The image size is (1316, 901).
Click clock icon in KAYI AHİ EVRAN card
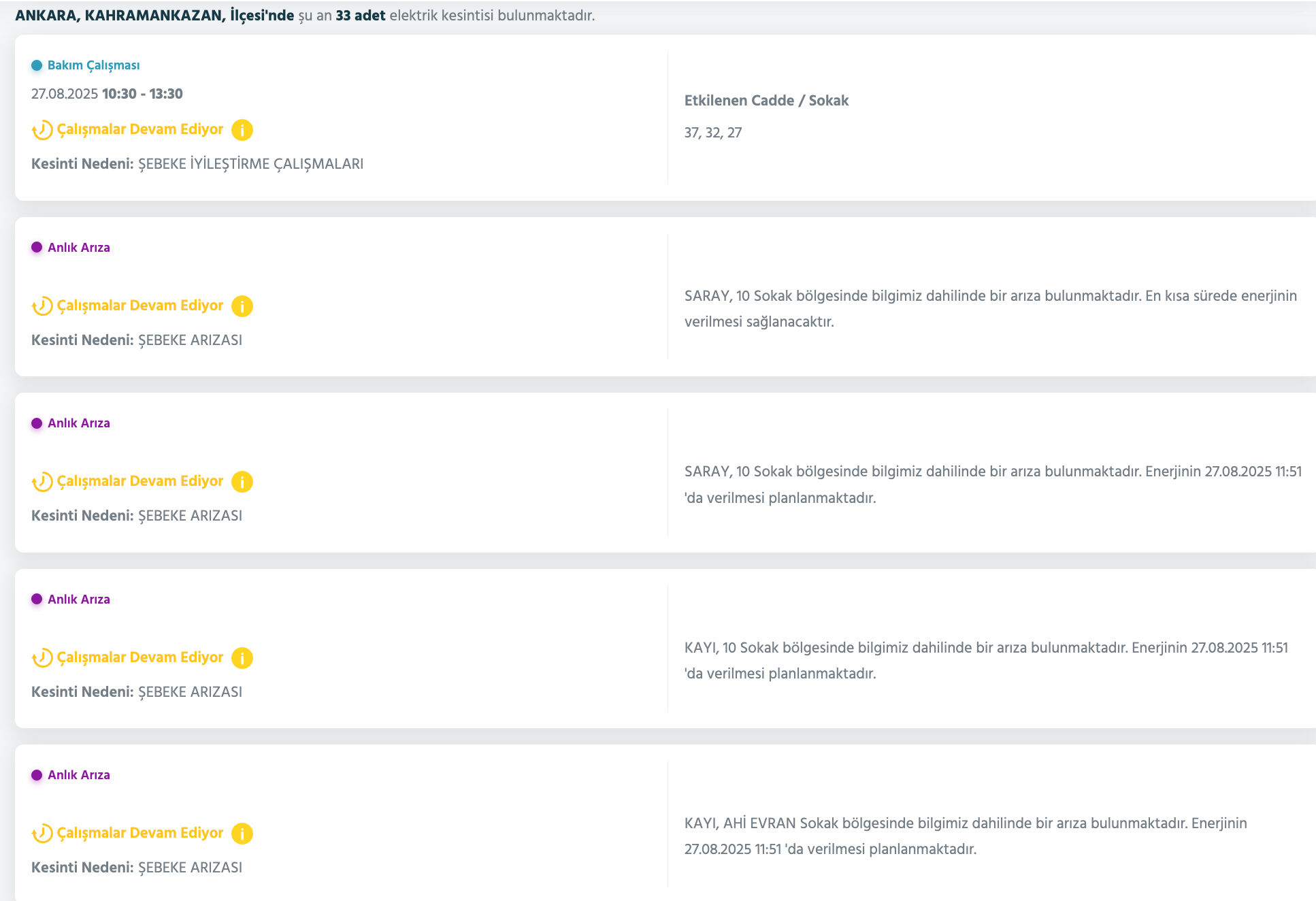coord(42,833)
